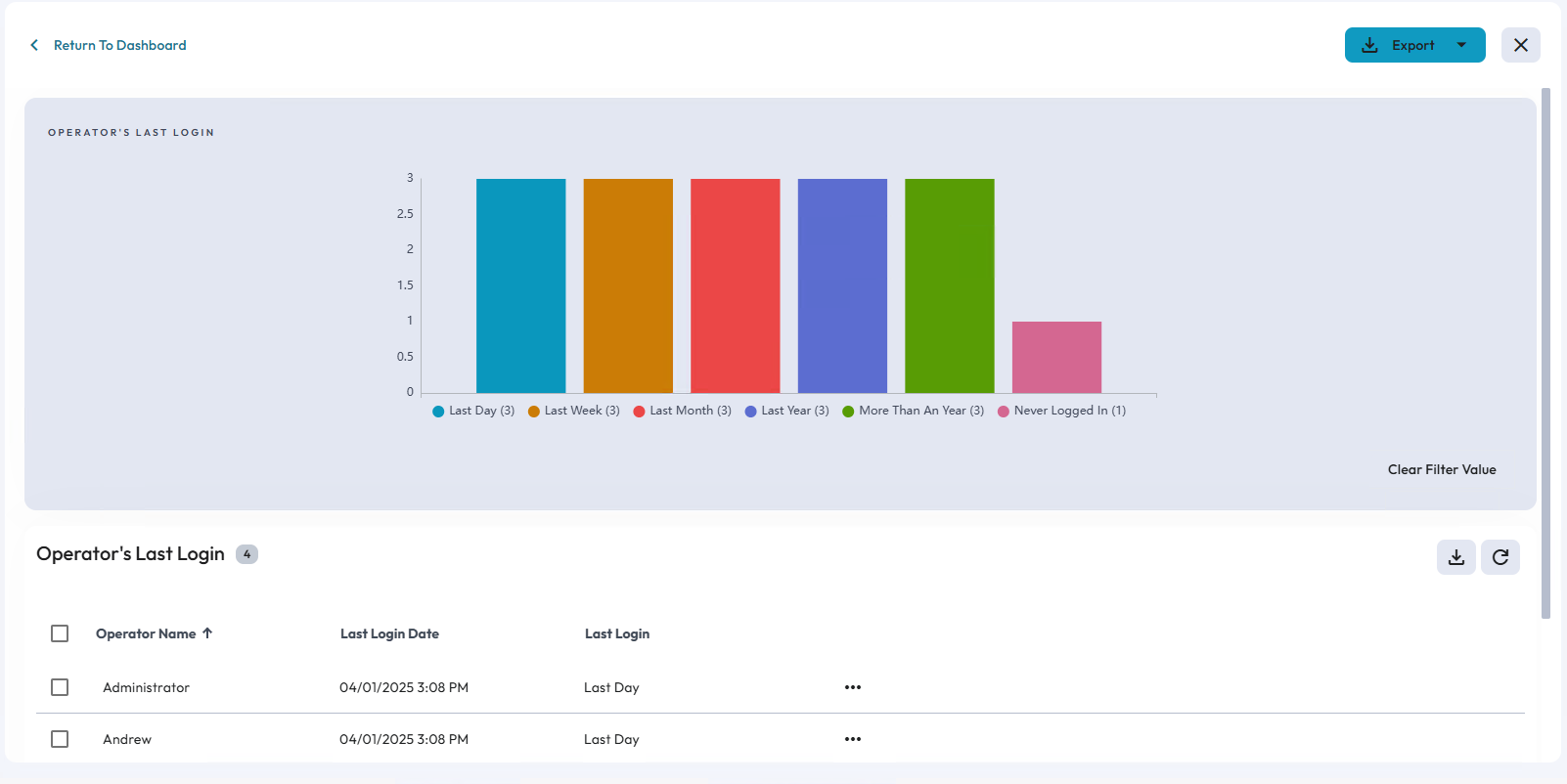The image size is (1567, 784).
Task: Click the sort arrow next to Operator Name
Action: click(x=207, y=633)
